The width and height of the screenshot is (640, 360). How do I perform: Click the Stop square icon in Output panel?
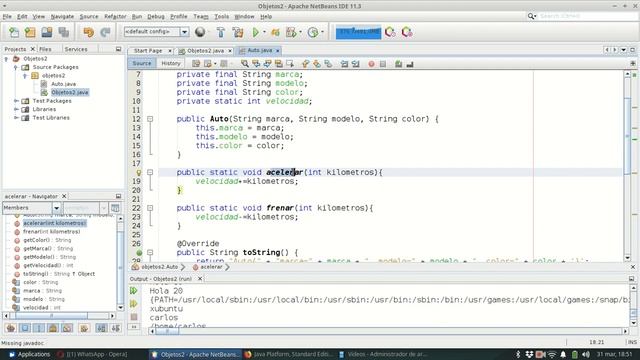tap(133, 317)
